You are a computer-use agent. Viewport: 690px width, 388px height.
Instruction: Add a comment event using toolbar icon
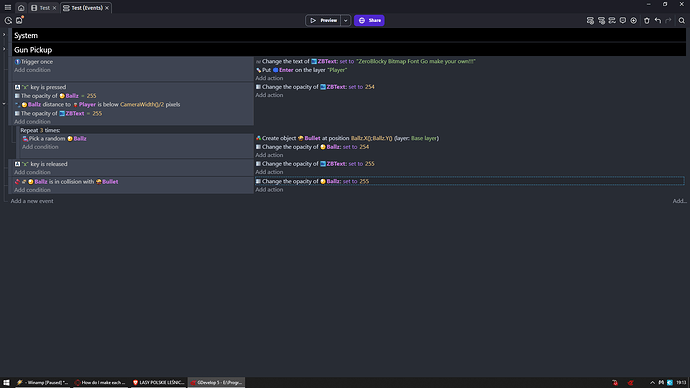point(623,20)
